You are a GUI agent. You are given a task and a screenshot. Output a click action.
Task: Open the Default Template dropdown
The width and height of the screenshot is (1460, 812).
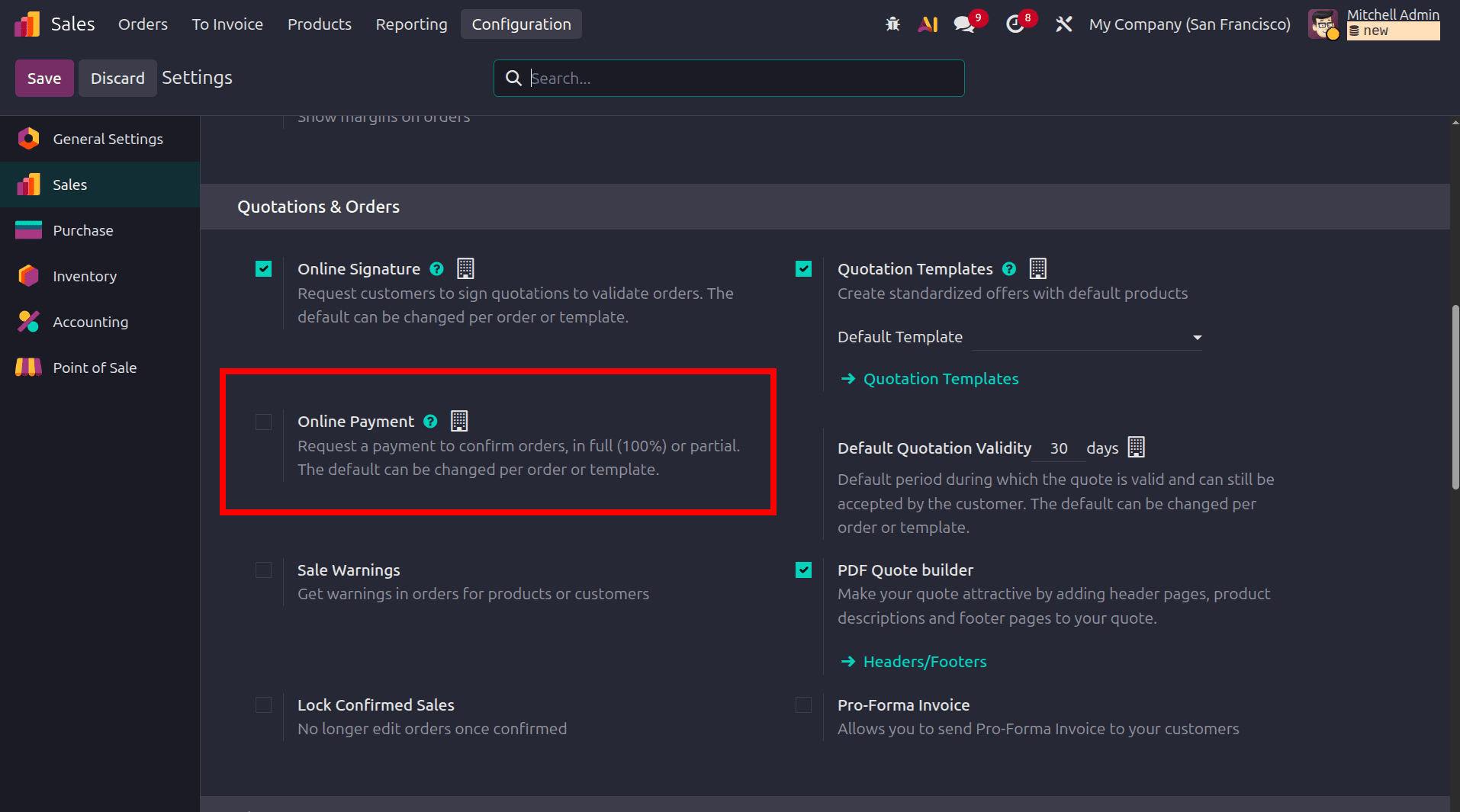tap(1196, 336)
